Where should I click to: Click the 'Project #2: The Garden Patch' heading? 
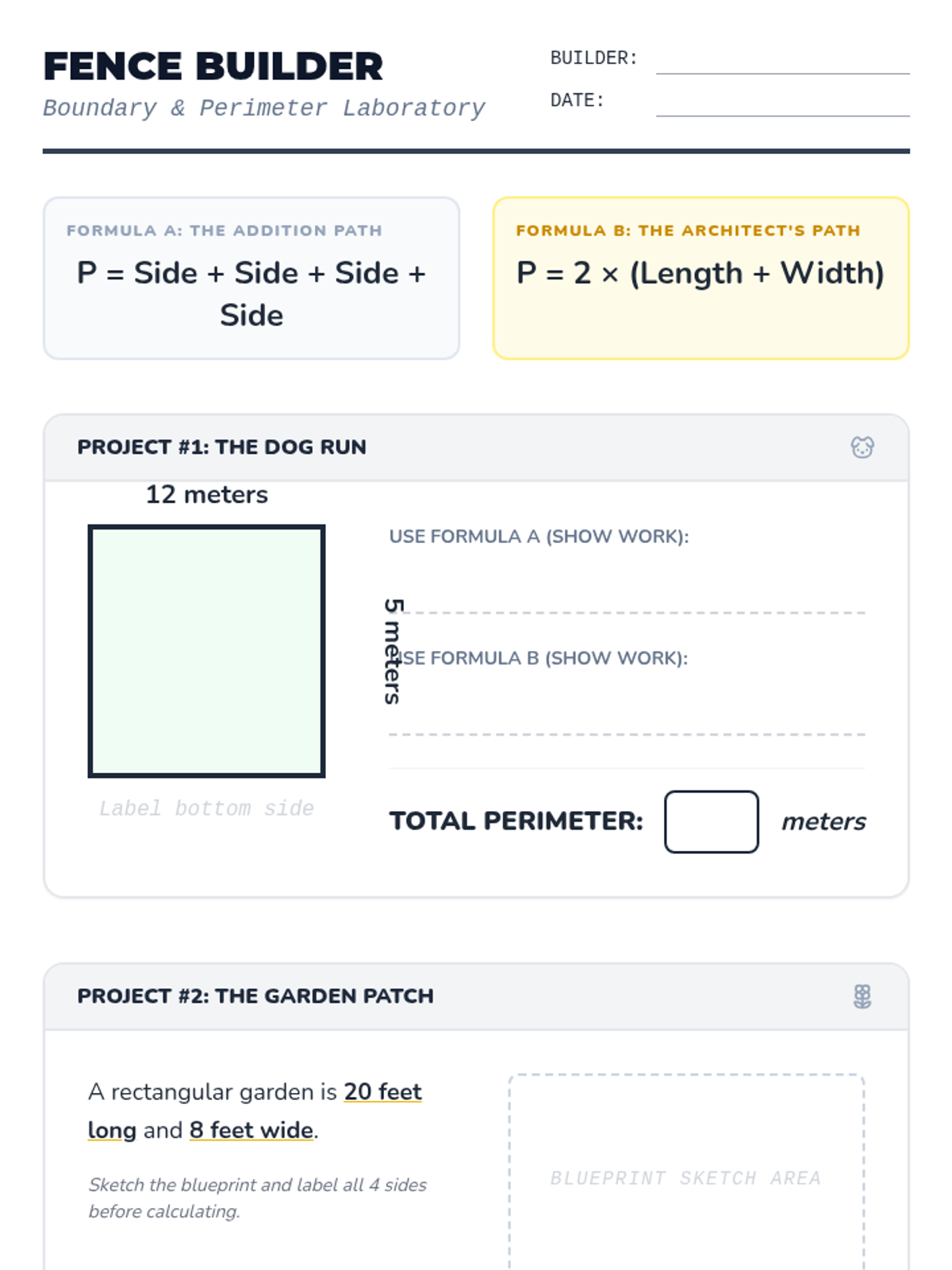pyautogui.click(x=255, y=996)
